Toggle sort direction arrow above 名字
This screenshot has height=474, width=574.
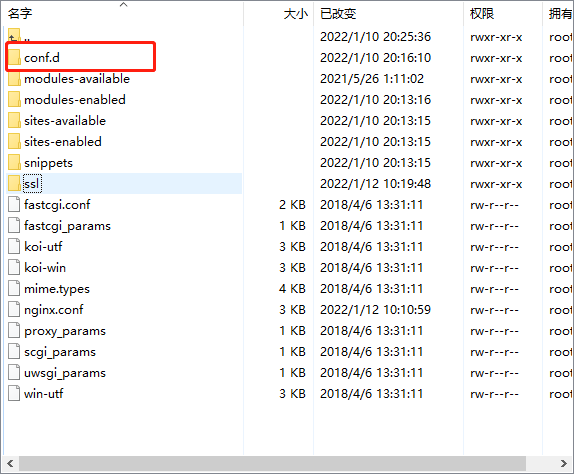124,4
